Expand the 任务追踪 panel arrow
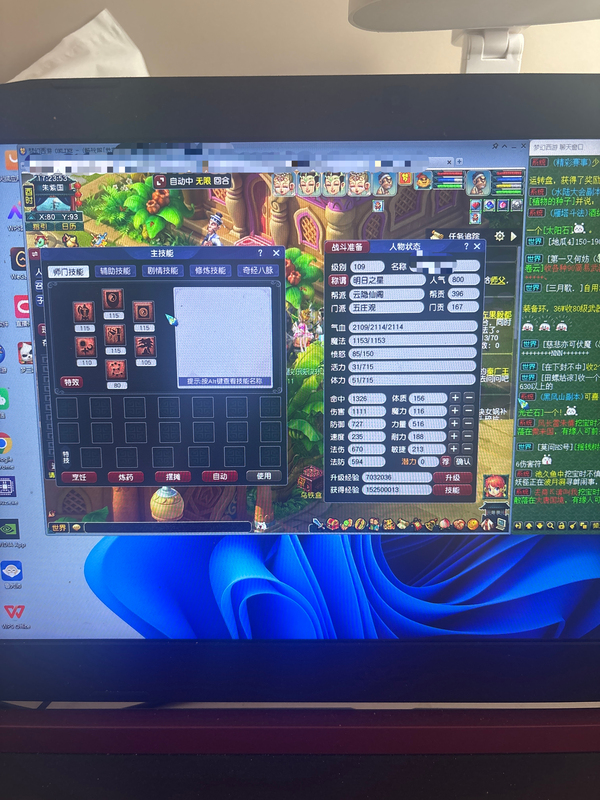The width and height of the screenshot is (600, 800). pyautogui.click(x=514, y=236)
